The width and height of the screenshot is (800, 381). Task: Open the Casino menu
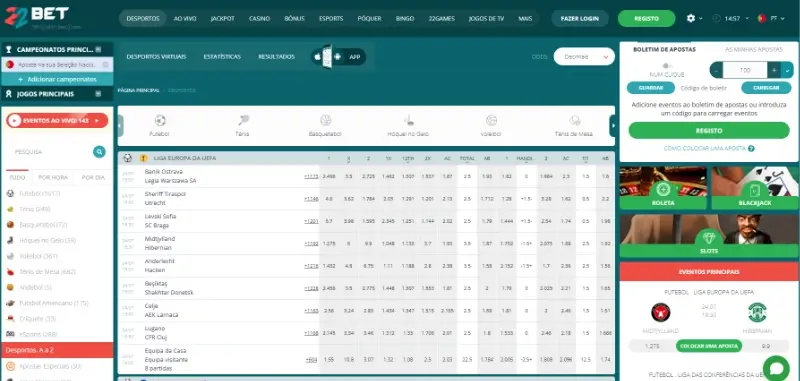coord(259,18)
